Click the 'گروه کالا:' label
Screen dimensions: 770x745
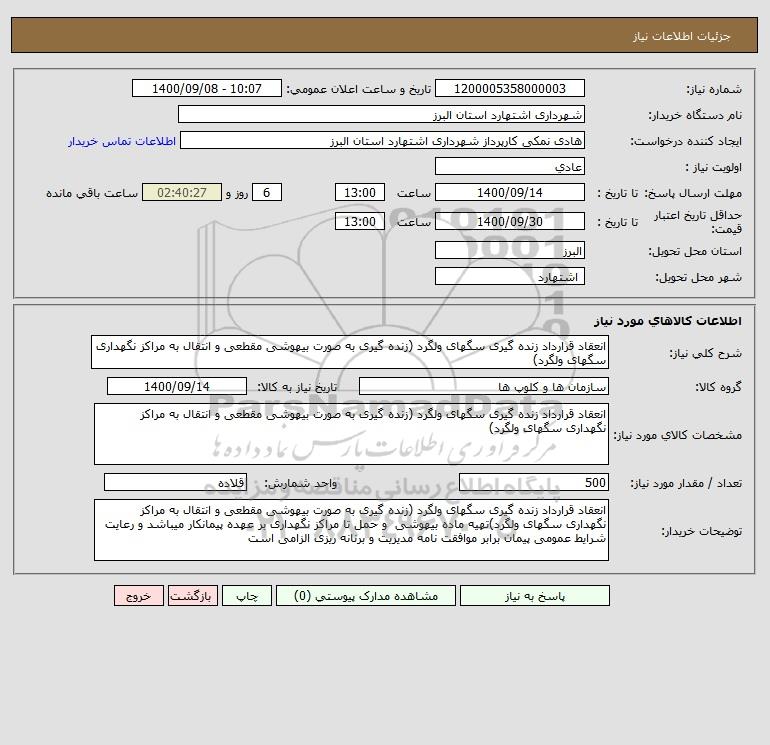coord(718,387)
